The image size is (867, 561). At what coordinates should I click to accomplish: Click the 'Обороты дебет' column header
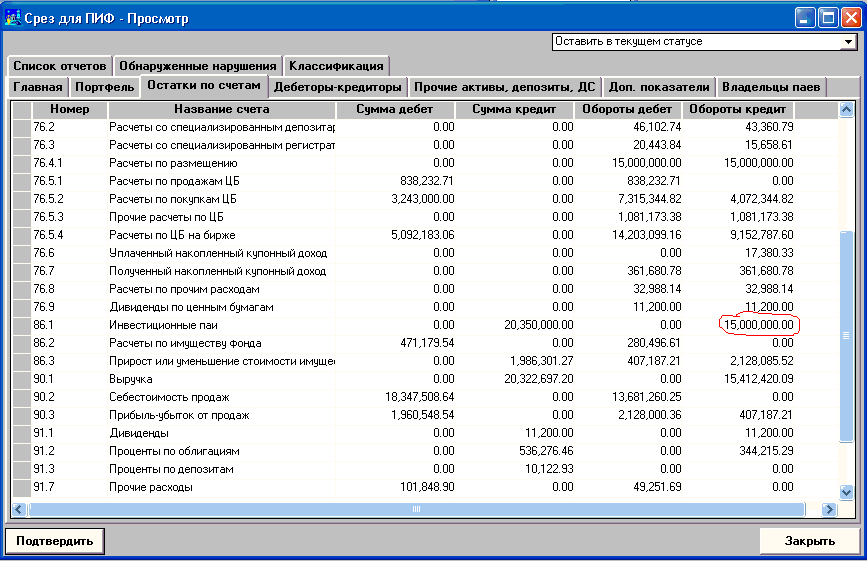tap(628, 109)
